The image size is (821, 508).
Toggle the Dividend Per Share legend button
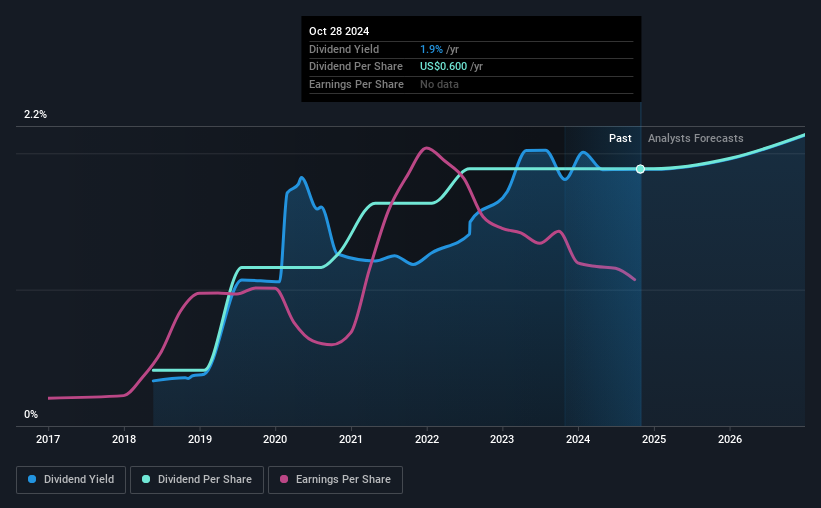[x=197, y=480]
